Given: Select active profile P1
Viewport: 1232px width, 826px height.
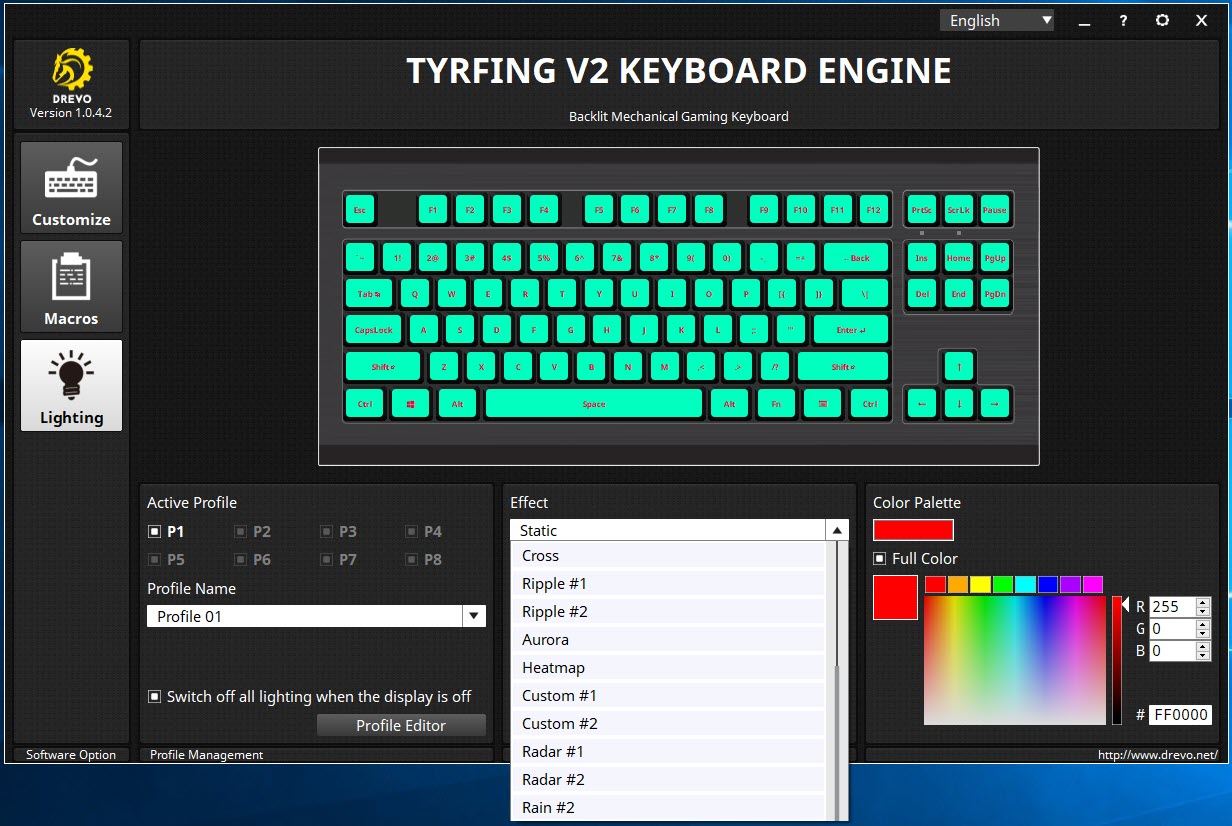Looking at the screenshot, I should 166,532.
